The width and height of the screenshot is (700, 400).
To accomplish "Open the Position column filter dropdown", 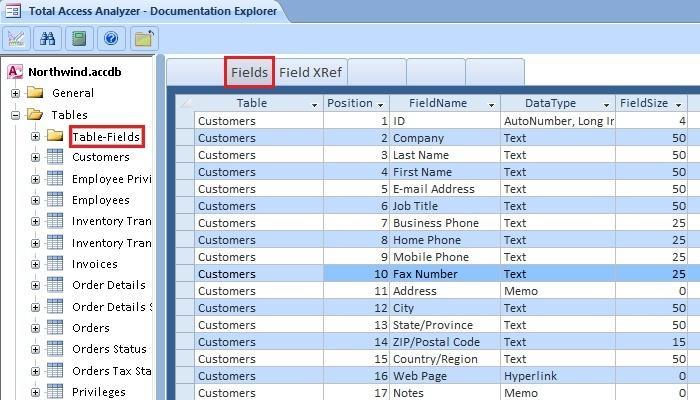I will pos(380,104).
